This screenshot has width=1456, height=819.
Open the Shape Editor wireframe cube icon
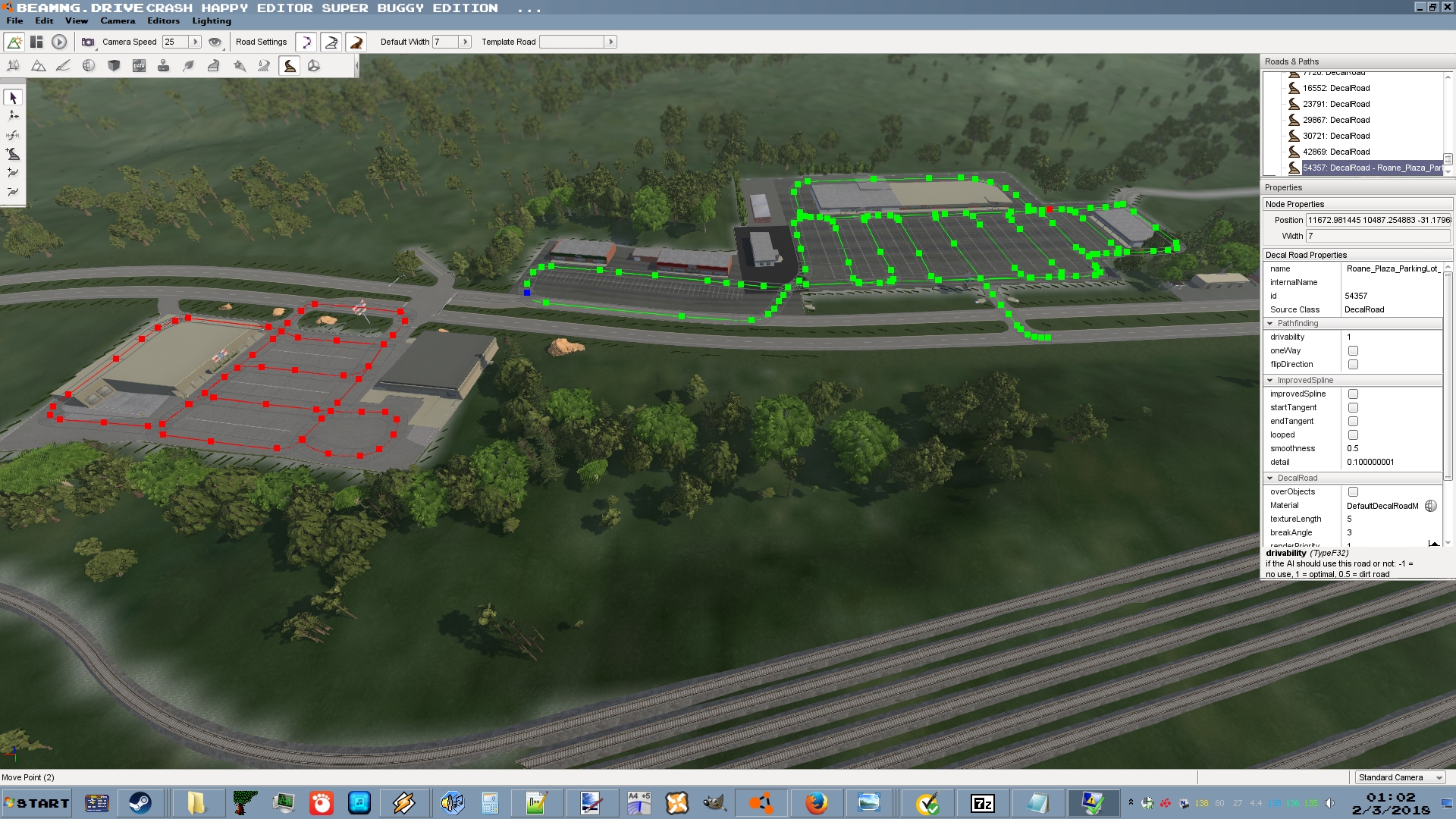[314, 66]
